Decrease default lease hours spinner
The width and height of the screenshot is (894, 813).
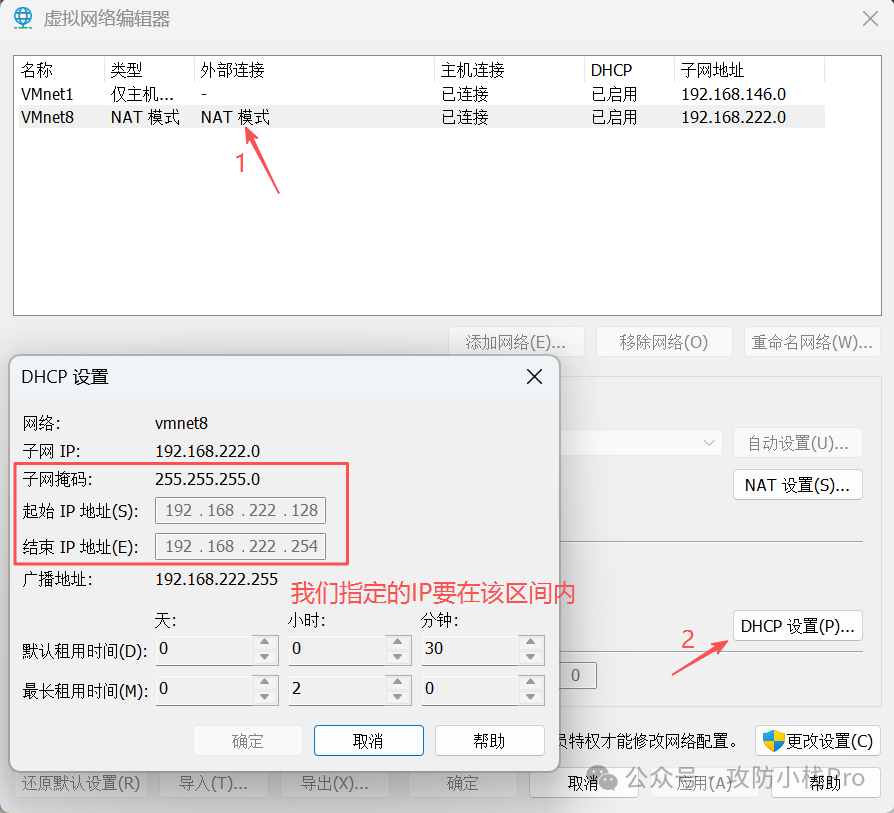tap(397, 656)
